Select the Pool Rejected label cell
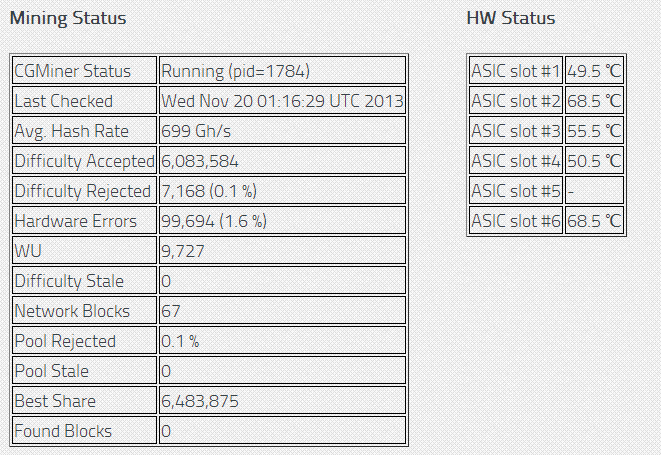661x455 pixels. 84,340
